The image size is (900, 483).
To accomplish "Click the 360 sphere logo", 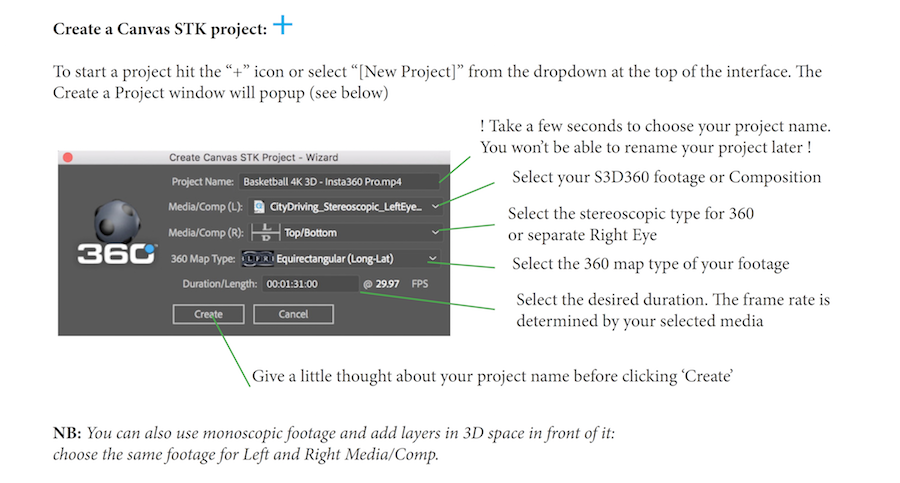I will click(x=117, y=233).
